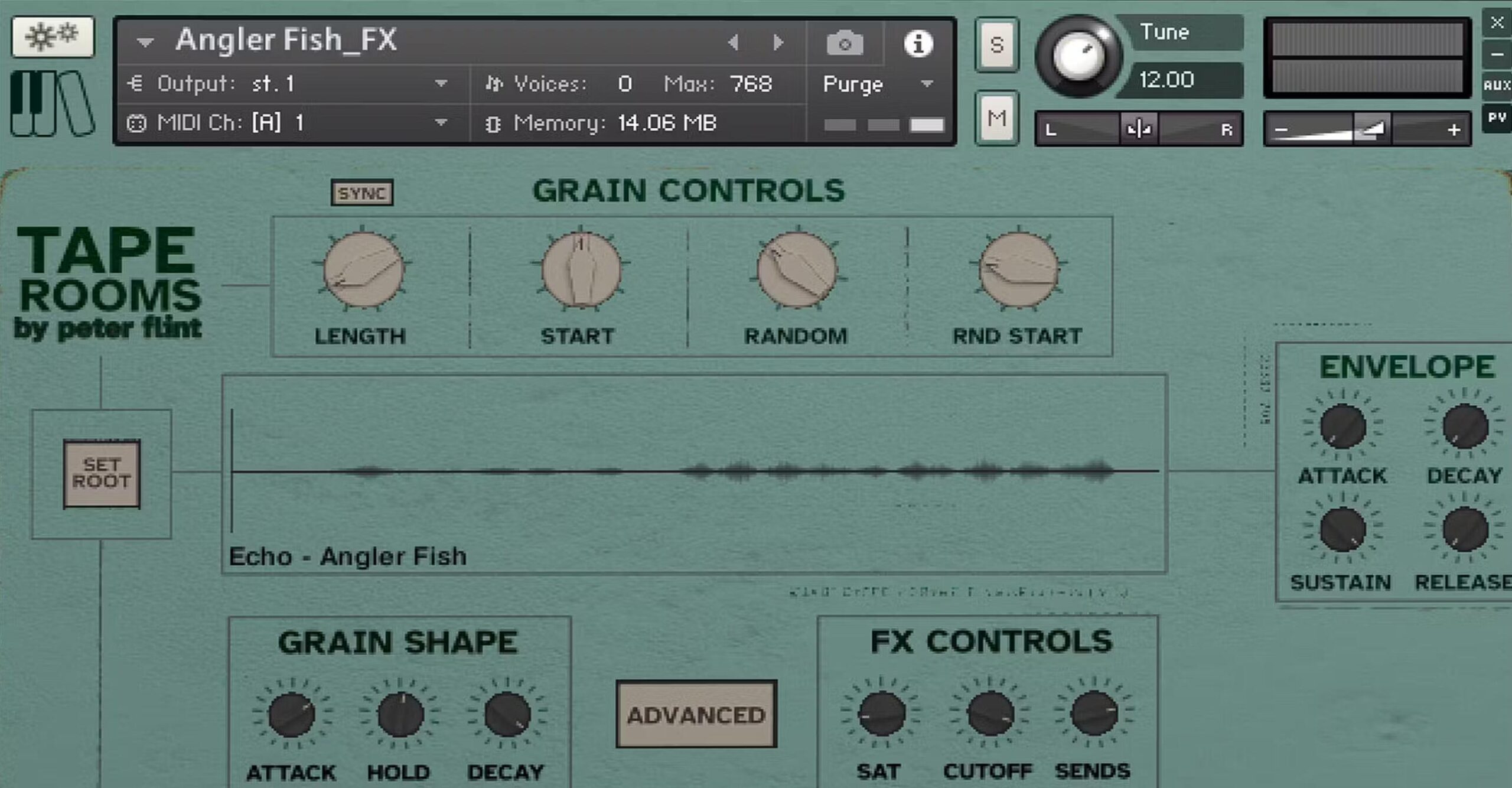Viewport: 1512px width, 788px height.
Task: Click the Tune value field 12.00
Action: [x=1167, y=80]
